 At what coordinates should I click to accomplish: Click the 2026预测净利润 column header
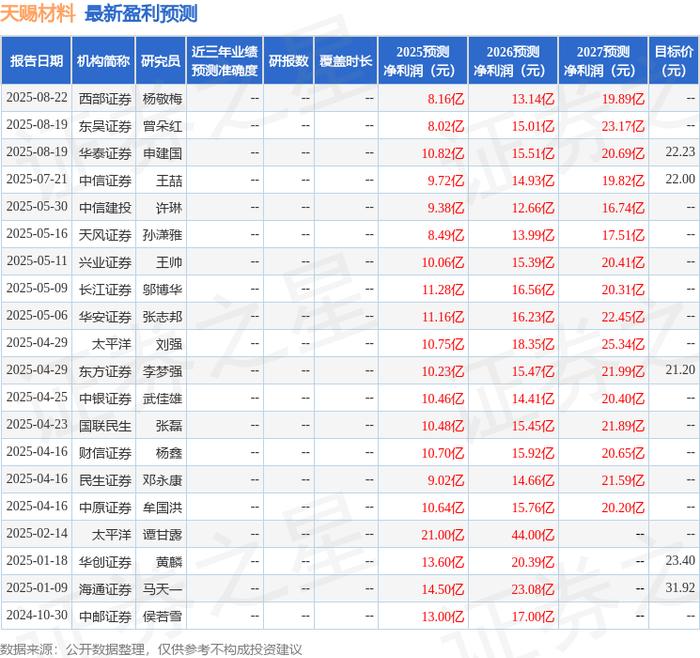(x=513, y=61)
